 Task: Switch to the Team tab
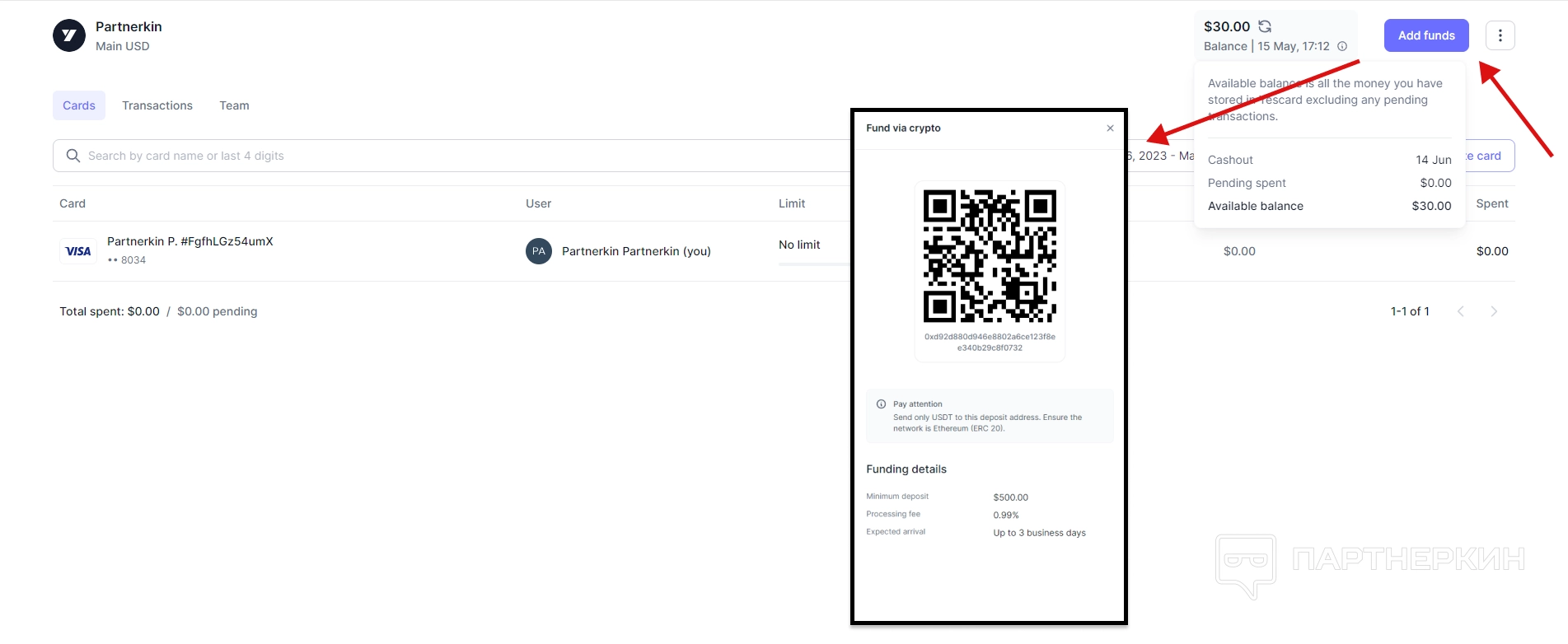pos(234,105)
